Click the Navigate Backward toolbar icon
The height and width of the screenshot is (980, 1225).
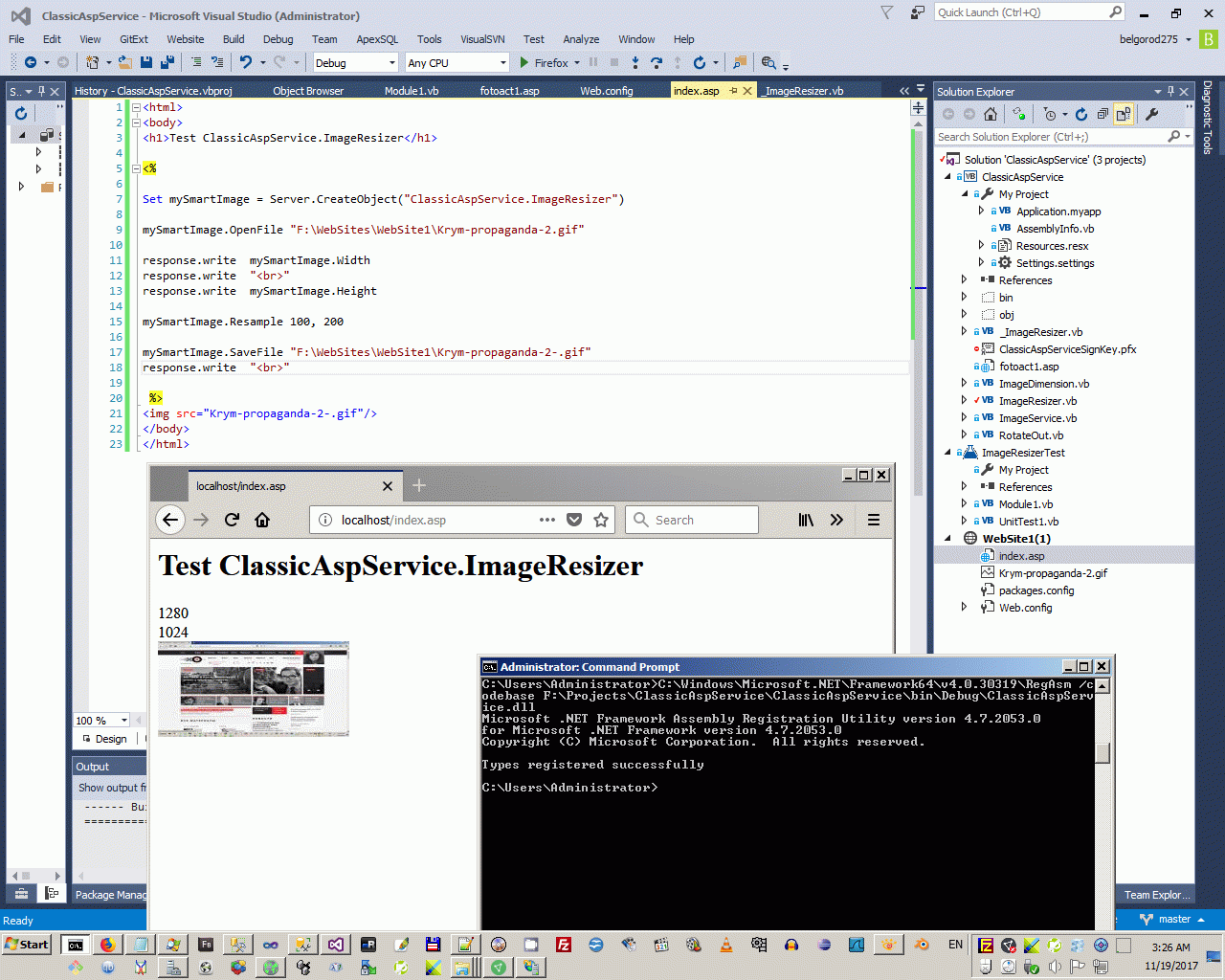(31, 62)
